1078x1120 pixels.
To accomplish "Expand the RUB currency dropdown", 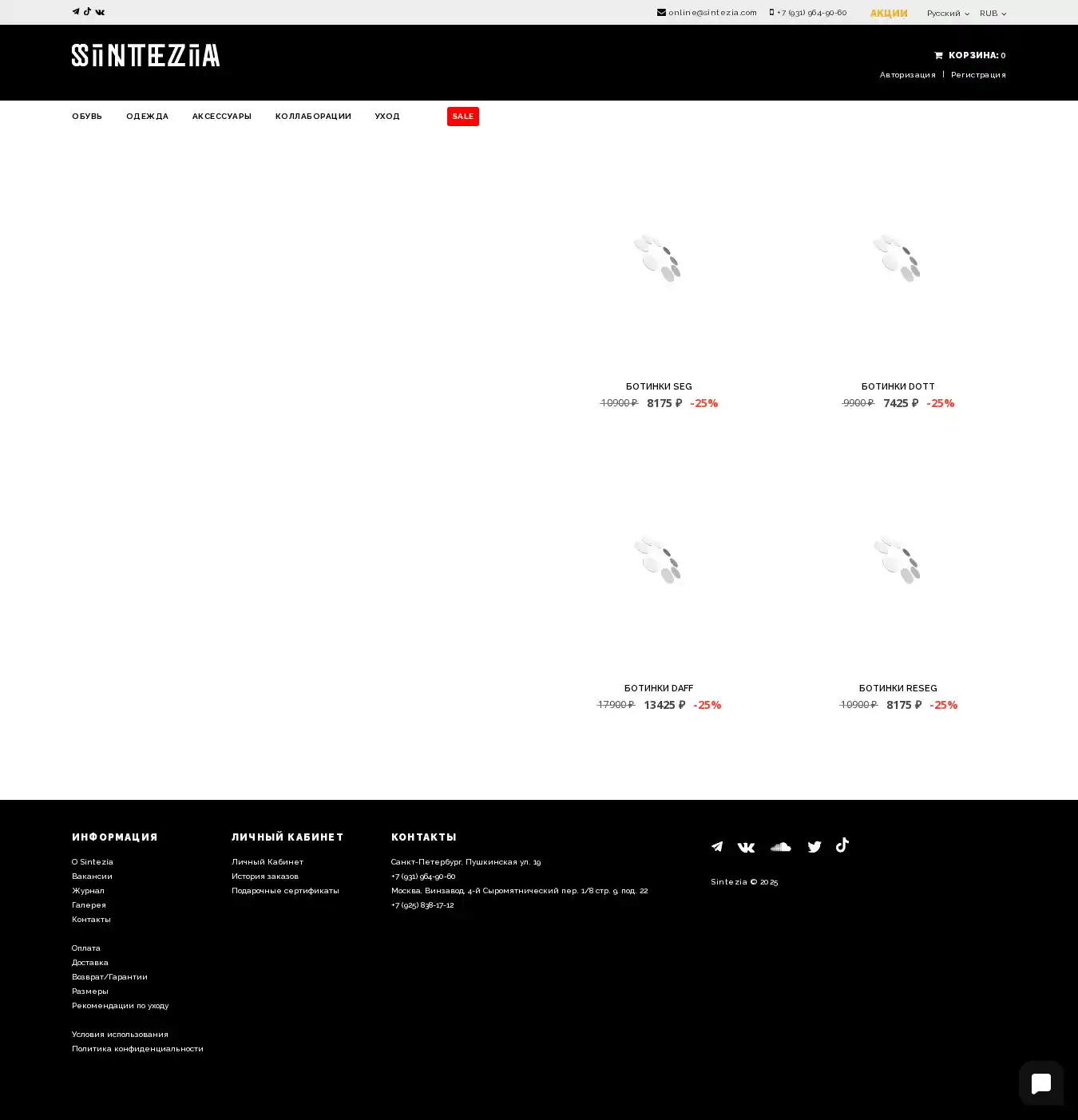I will [993, 14].
